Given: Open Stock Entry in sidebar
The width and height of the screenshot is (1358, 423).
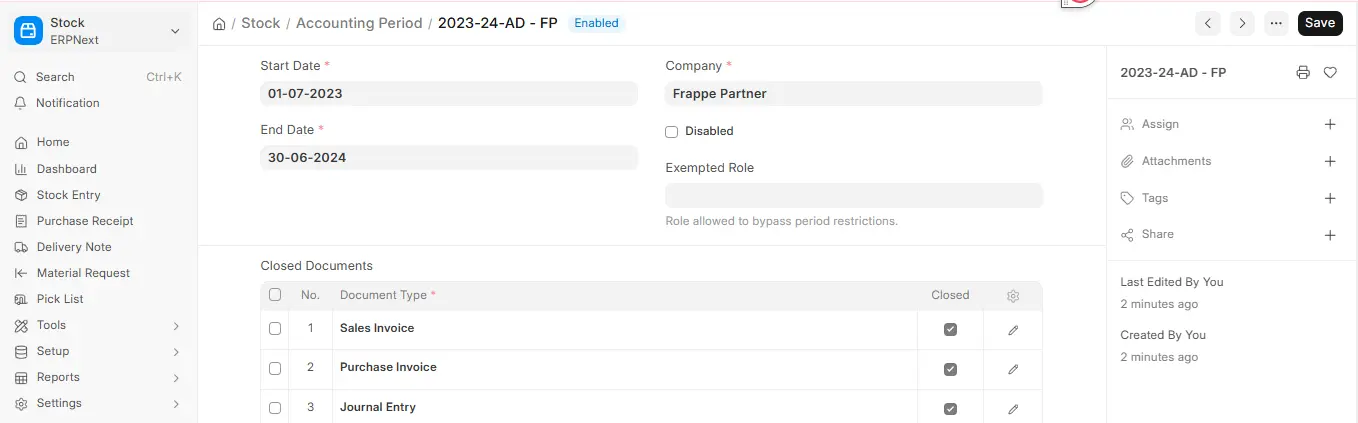Looking at the screenshot, I should point(68,196).
